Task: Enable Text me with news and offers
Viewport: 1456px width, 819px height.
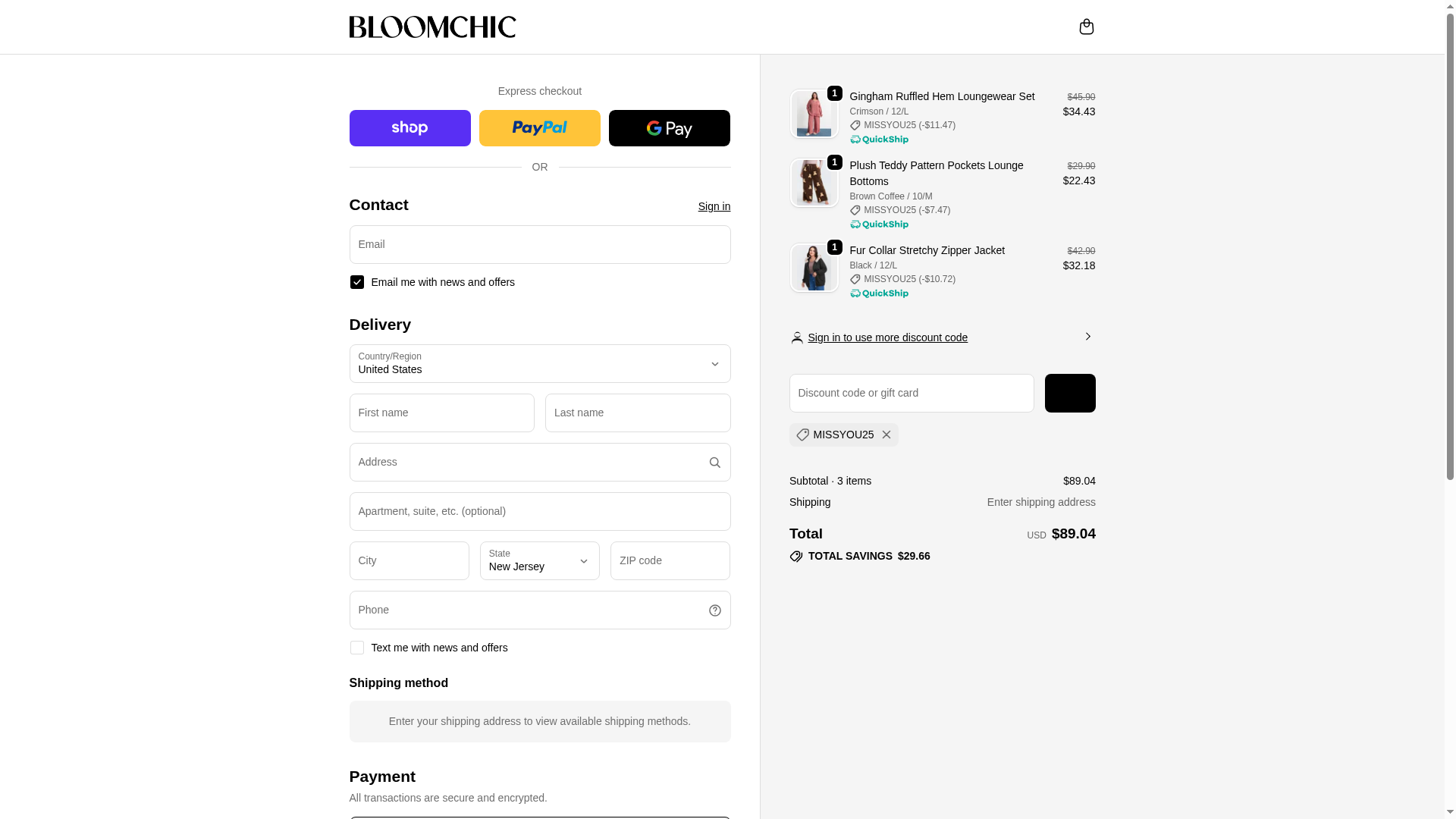Action: click(356, 648)
